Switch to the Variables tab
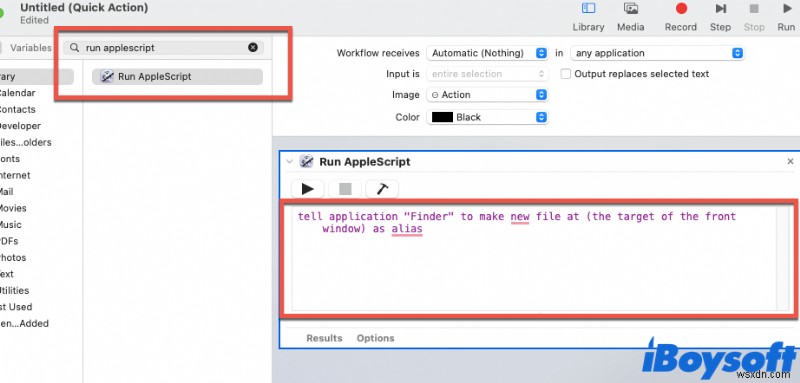Screen dimensions: 800x383 pos(31,48)
